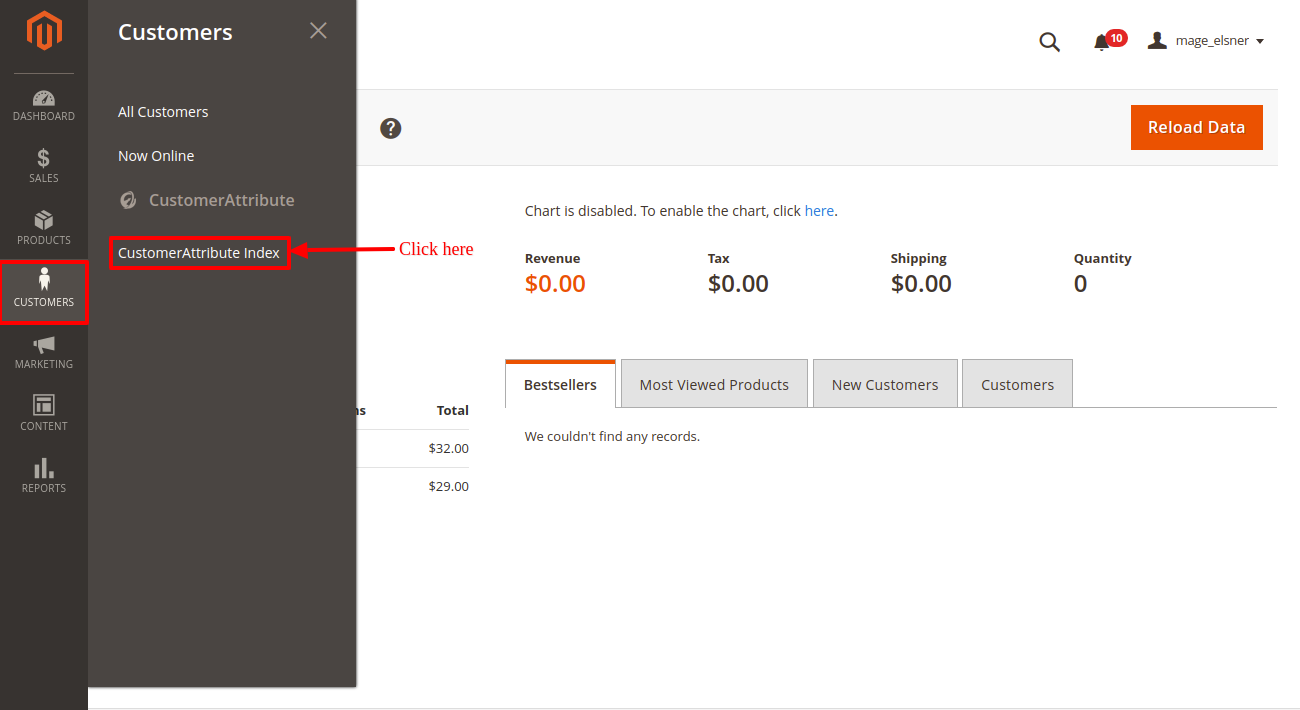This screenshot has width=1300, height=710.
Task: Close the Customers menu panel
Action: pyautogui.click(x=318, y=31)
